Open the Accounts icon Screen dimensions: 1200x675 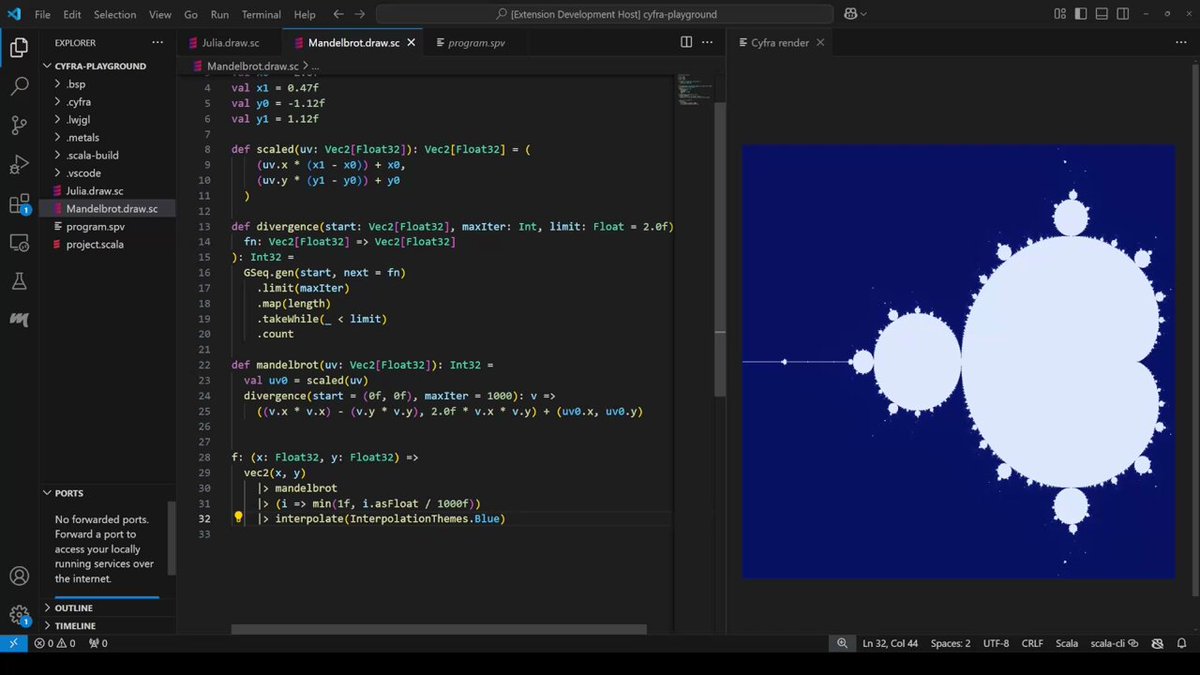tap(19, 577)
